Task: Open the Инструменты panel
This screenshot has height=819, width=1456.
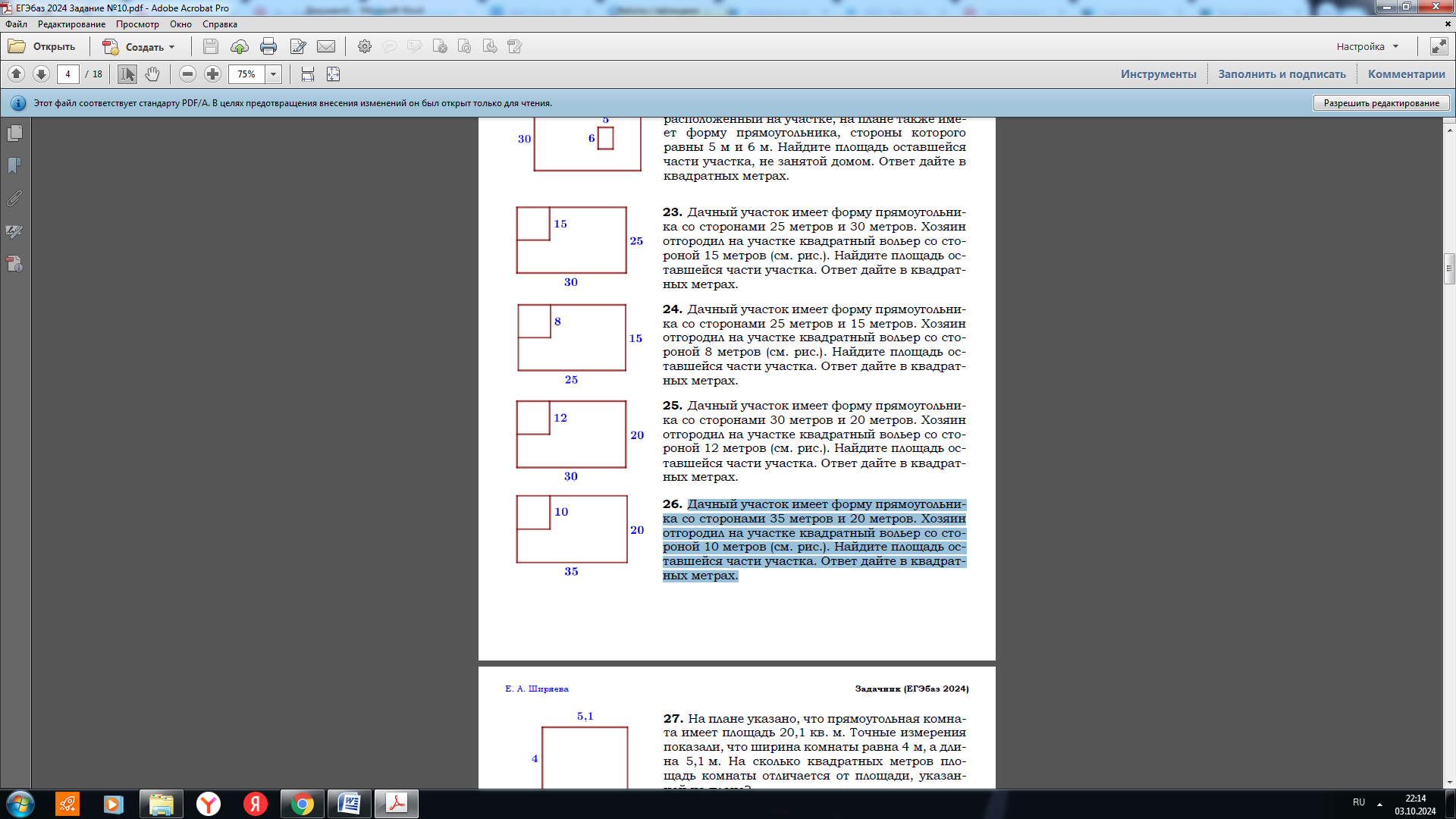Action: 1158,74
